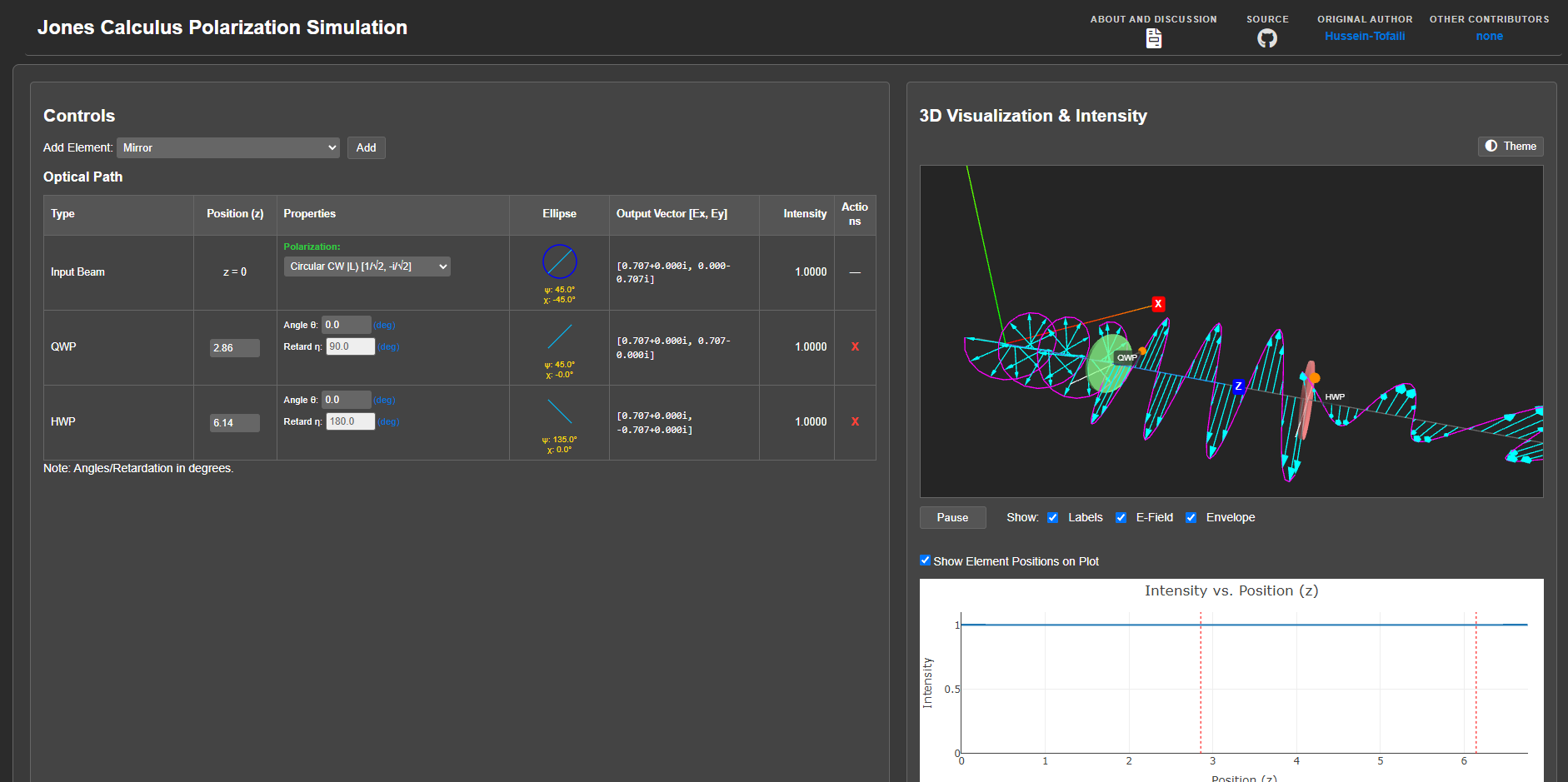1568x782 pixels.
Task: Disable the Labels checkbox
Action: (x=1053, y=517)
